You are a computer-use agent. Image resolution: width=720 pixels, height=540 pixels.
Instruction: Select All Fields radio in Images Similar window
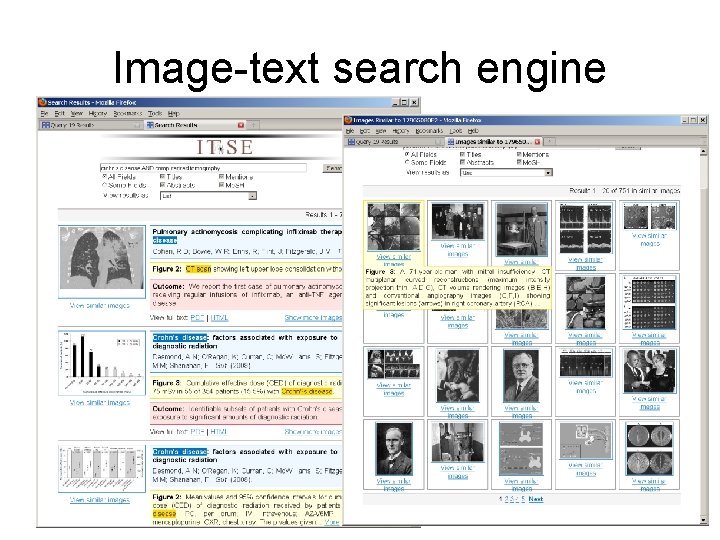pyautogui.click(x=407, y=154)
